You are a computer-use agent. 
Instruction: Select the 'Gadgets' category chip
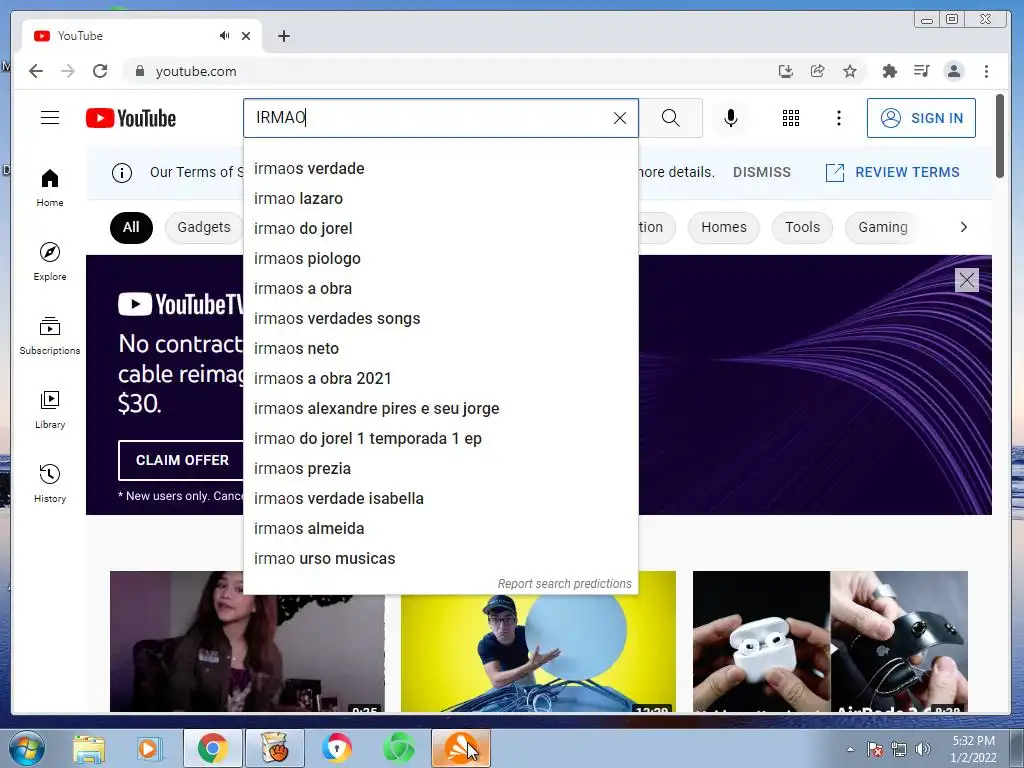204,227
